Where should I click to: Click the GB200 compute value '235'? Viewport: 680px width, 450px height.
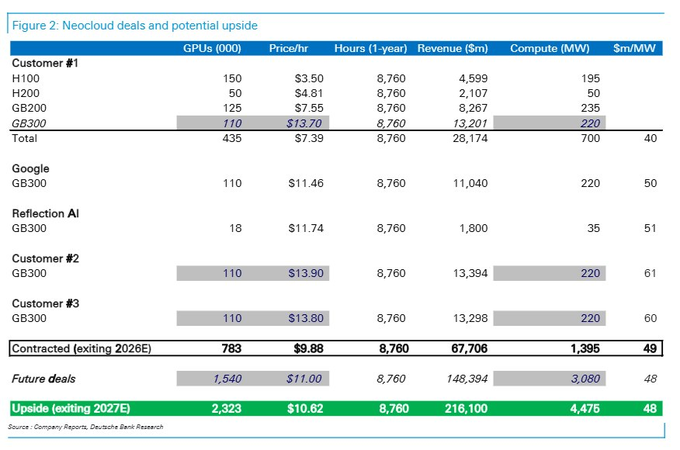[591, 108]
